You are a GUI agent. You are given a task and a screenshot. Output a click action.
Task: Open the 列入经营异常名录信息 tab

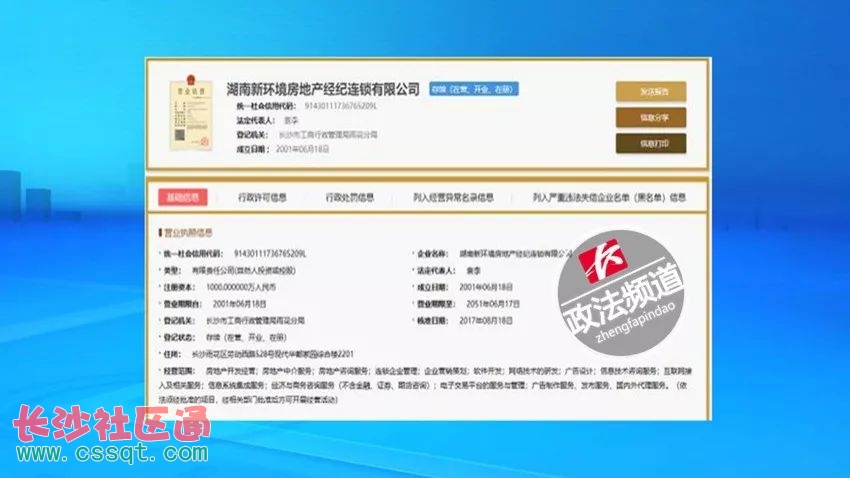[453, 197]
